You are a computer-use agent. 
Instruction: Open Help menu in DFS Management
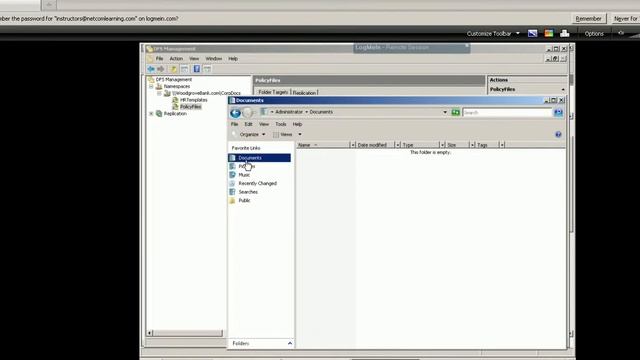(233, 59)
